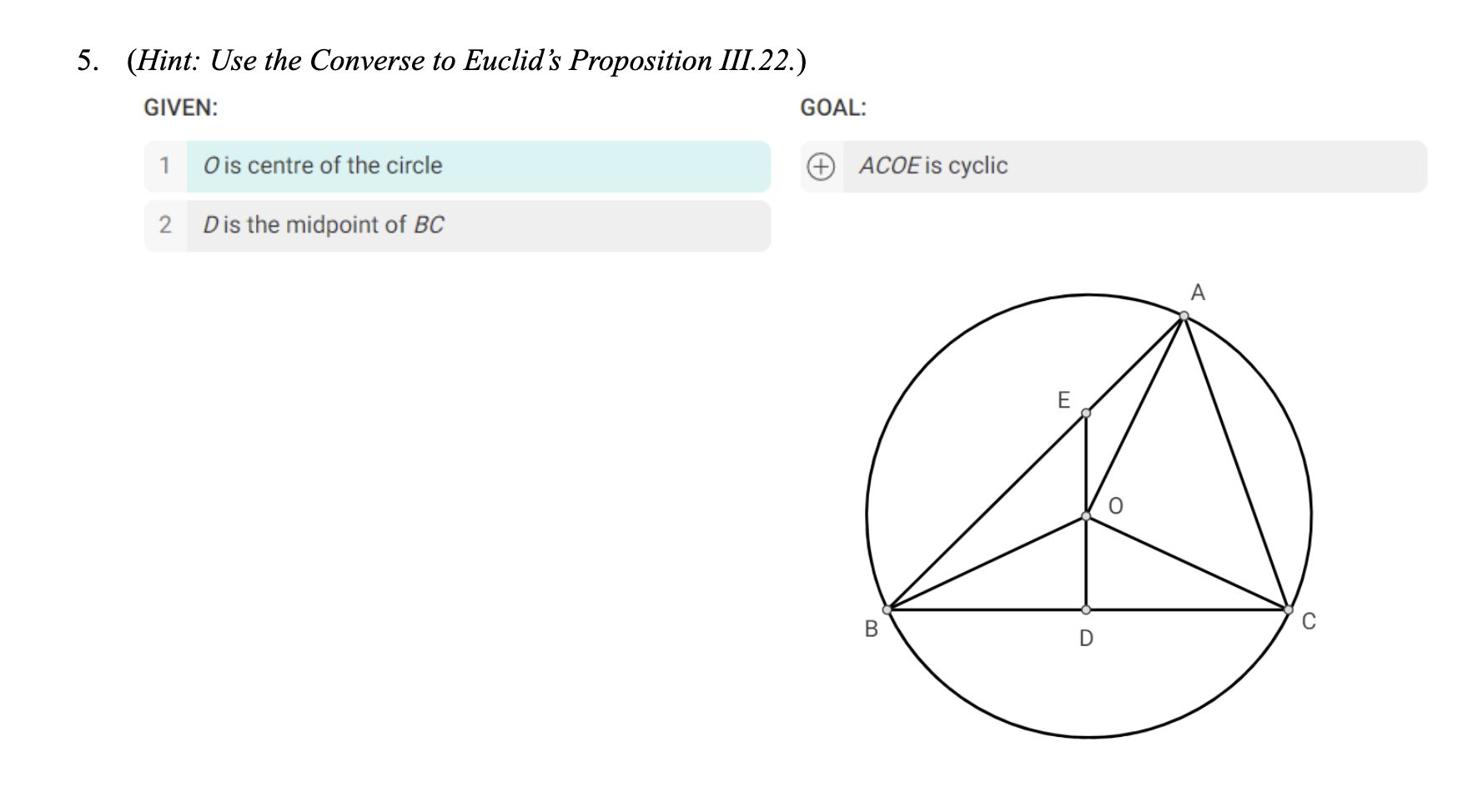Select point B on the circle
Viewport: 1483px width, 812px height.
click(887, 609)
